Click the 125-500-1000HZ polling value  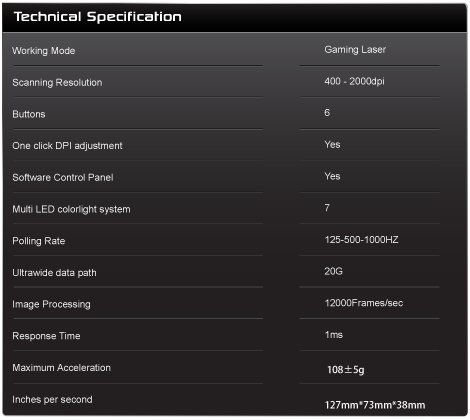pyautogui.click(x=361, y=240)
